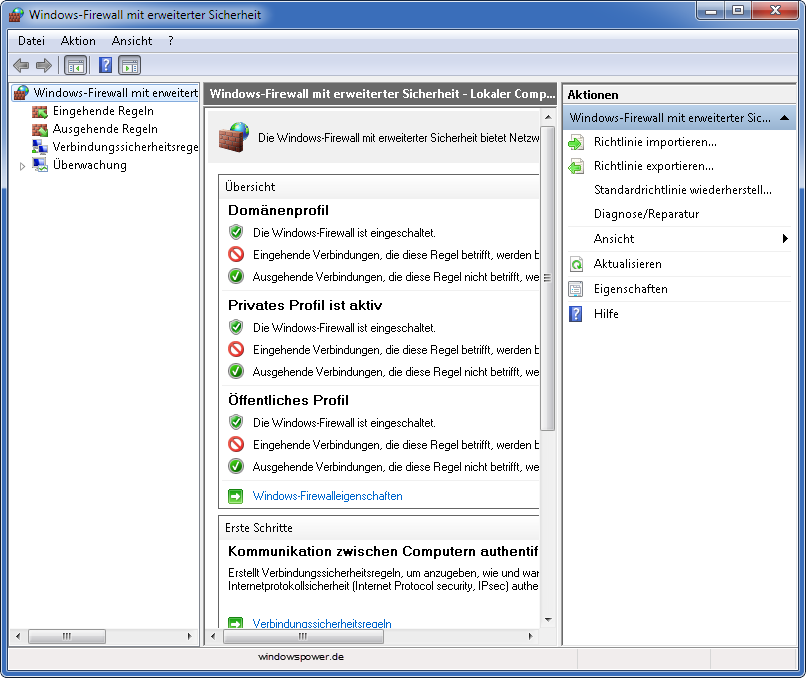Select the Überwachung tree node
Image resolution: width=806 pixels, height=678 pixels.
tap(90, 165)
